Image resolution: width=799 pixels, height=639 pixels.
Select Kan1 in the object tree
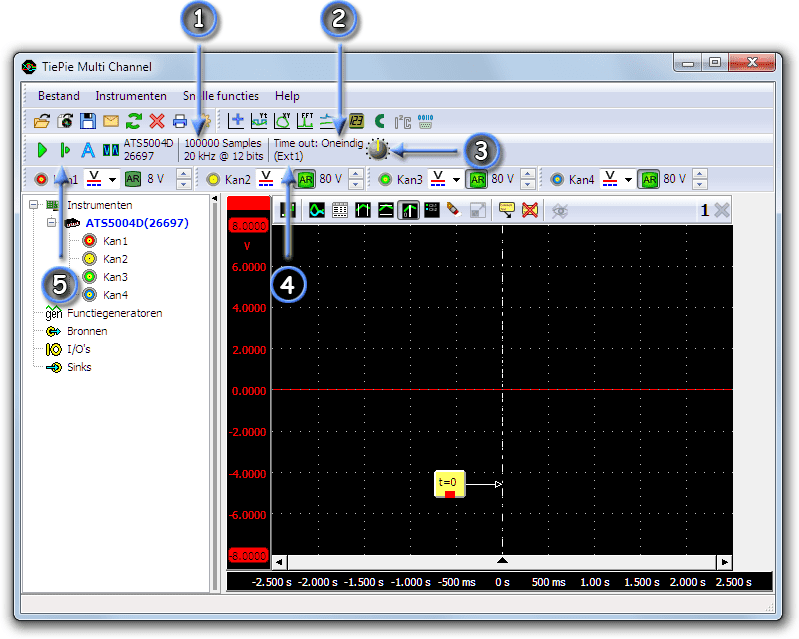tap(115, 241)
